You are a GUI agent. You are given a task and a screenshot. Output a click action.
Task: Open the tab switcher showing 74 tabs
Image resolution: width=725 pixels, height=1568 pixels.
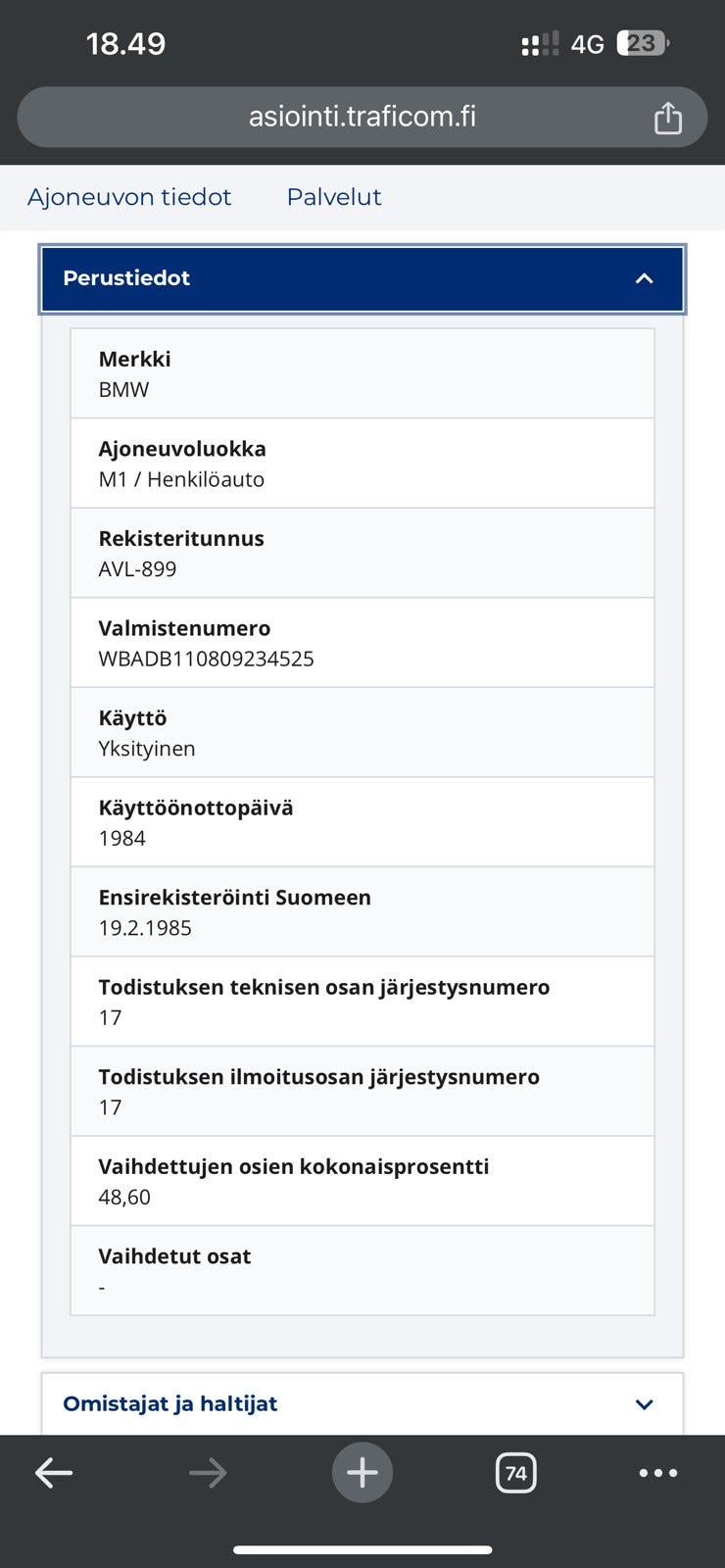point(516,1472)
